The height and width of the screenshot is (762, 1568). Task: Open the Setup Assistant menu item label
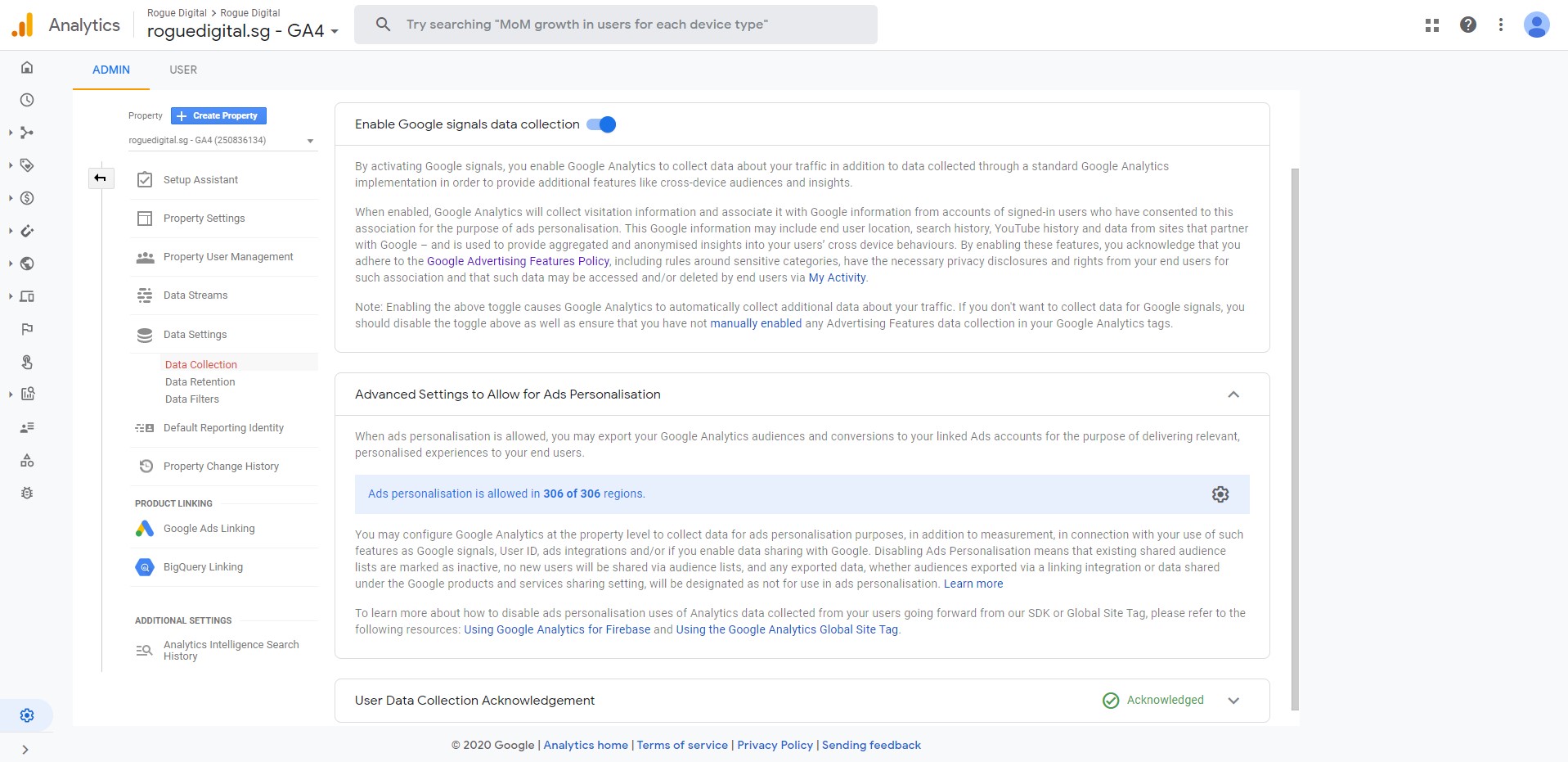[x=200, y=179]
